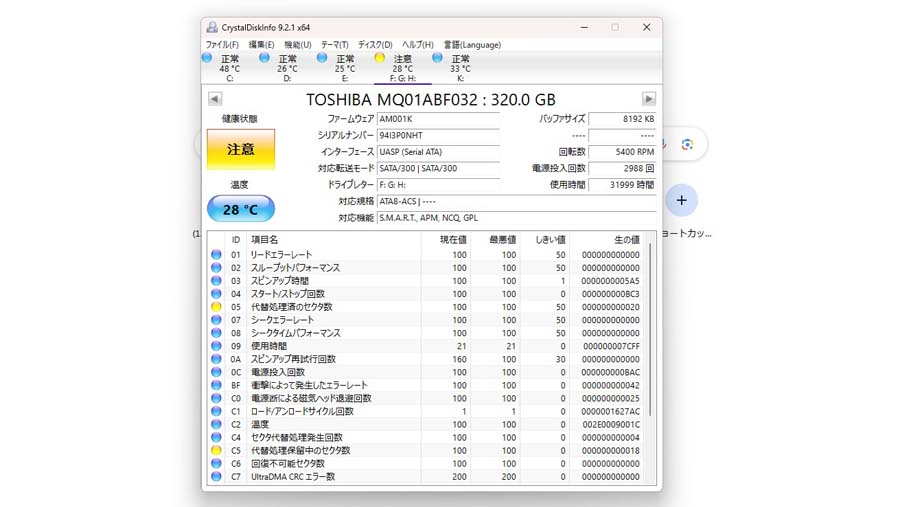Click the firmware field AM001K

[x=439, y=119]
